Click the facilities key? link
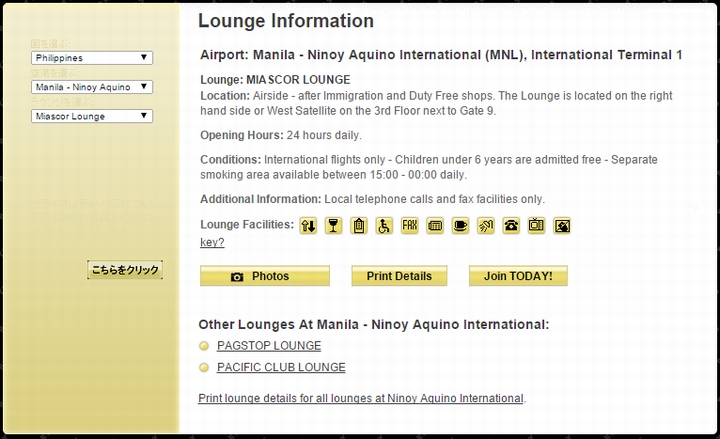The image size is (720, 439). click(212, 242)
